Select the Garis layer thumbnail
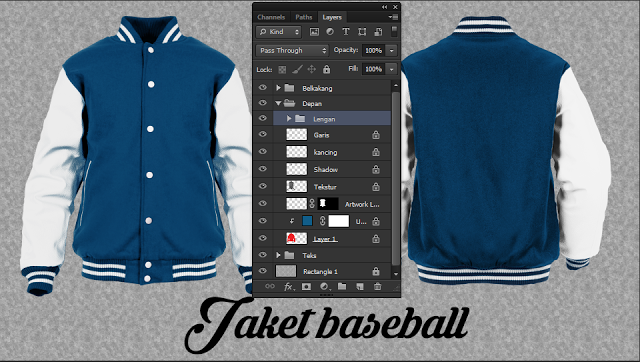Screen dimensions: 640x362 (x=297, y=134)
